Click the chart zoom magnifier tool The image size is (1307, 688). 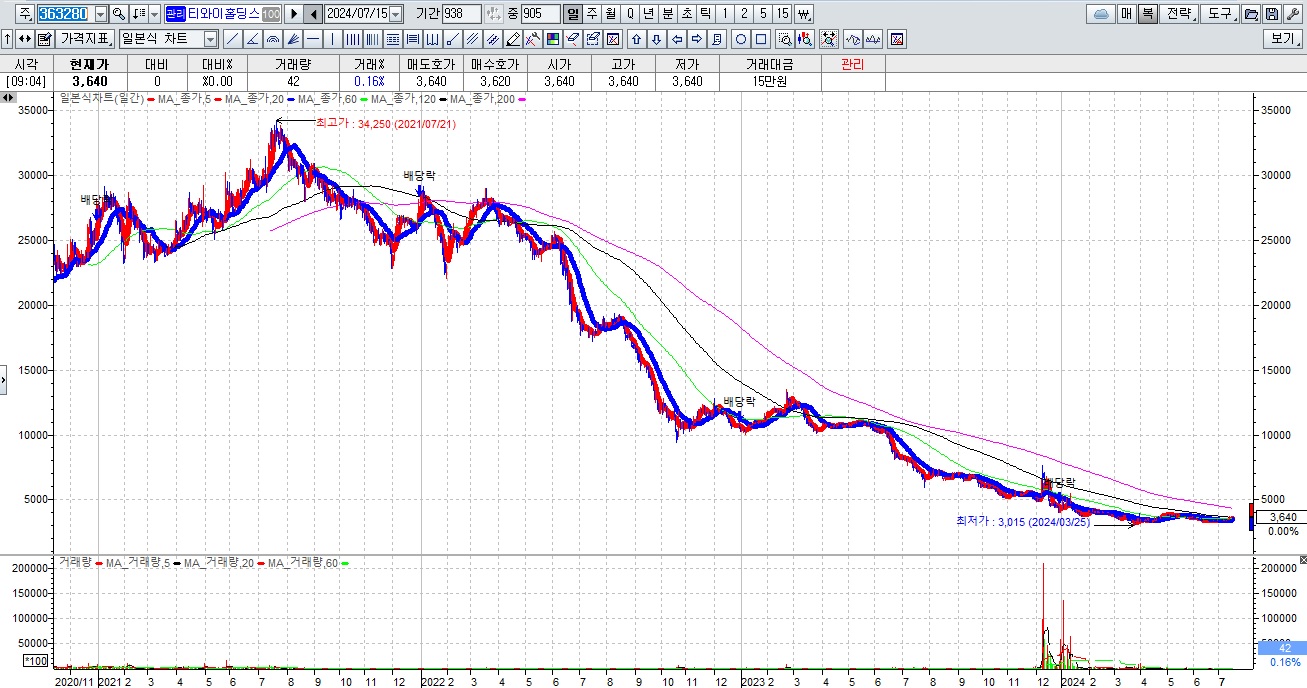tap(785, 39)
